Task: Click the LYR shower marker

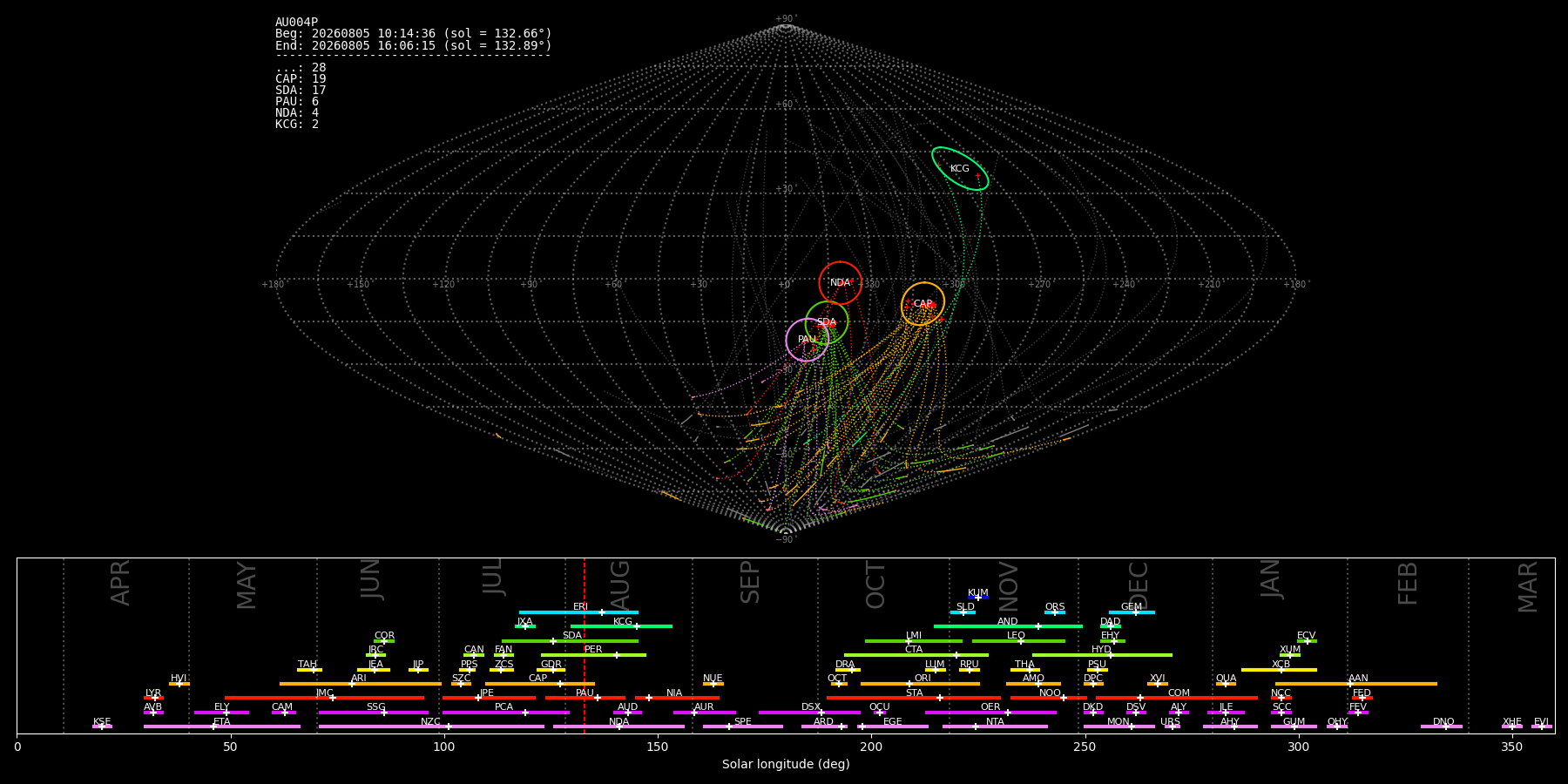Action: coord(154,698)
